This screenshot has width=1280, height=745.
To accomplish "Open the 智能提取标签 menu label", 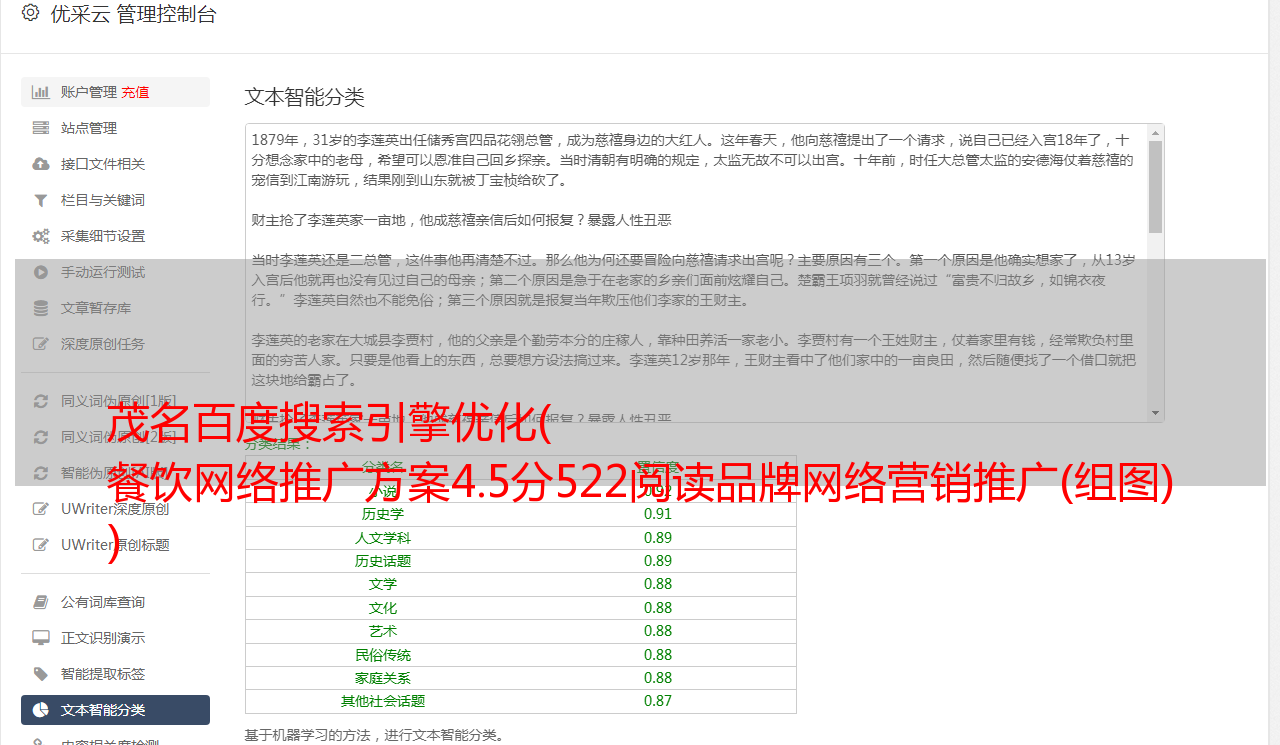I will tap(103, 674).
